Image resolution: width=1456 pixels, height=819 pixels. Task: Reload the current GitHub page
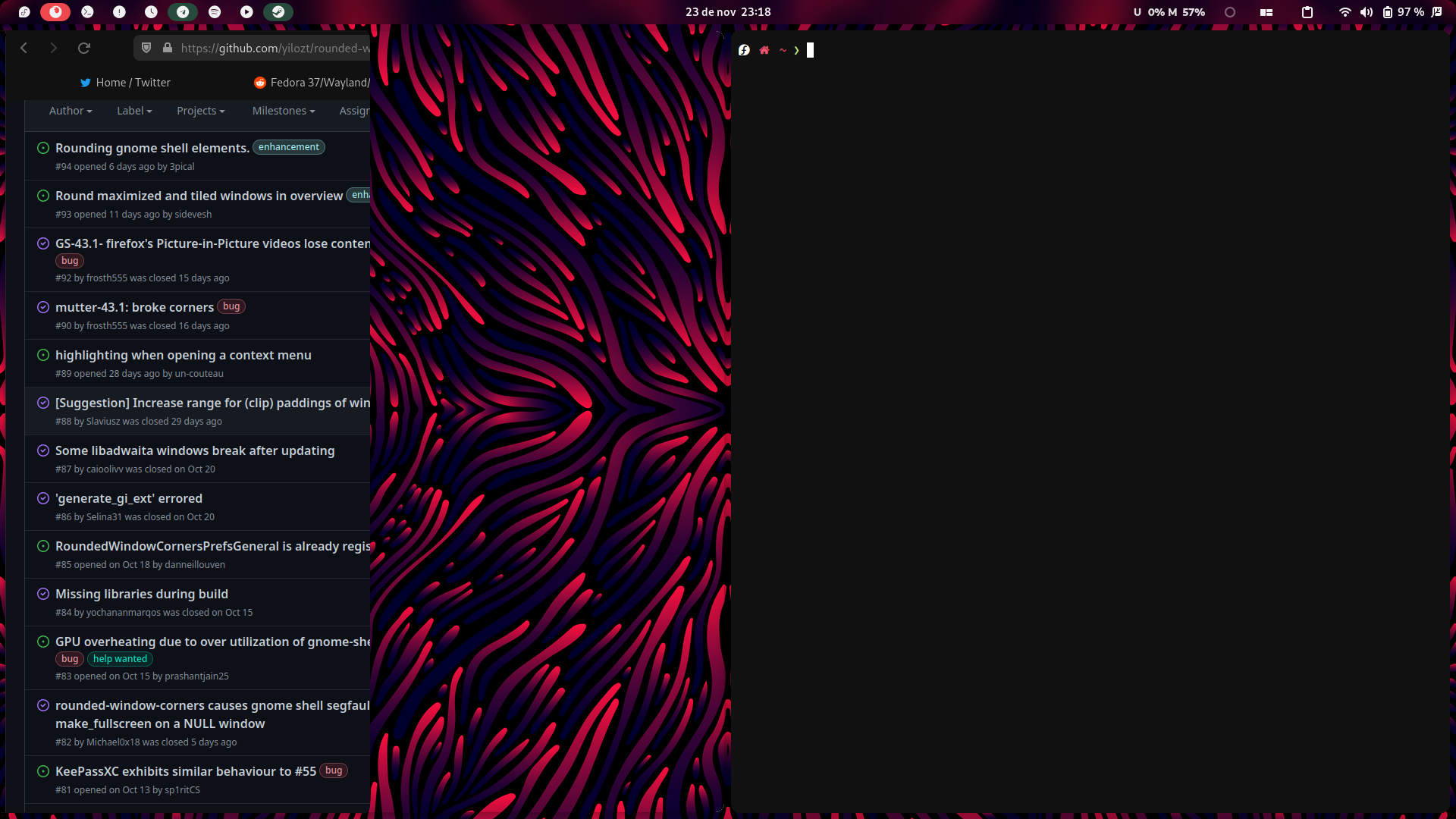[x=83, y=48]
